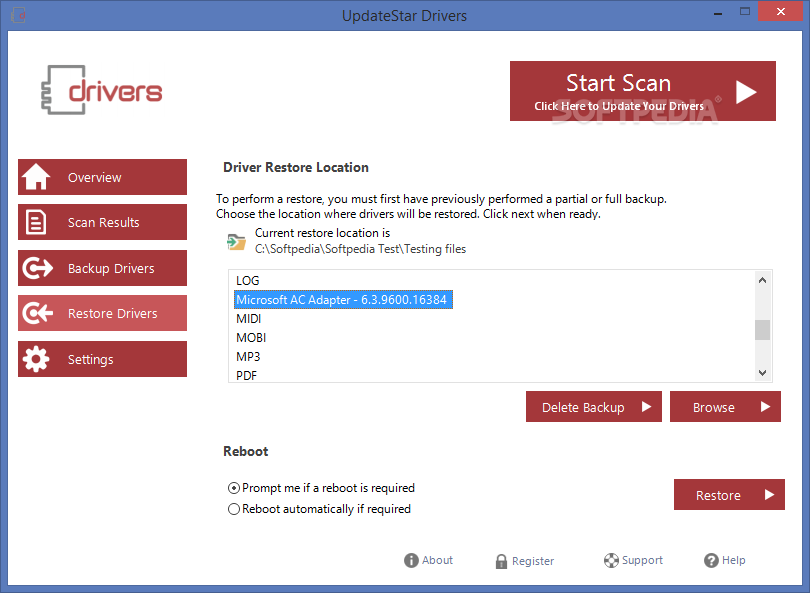
Task: Click the path 'C:\Softpedia\Softpedia Test\Testing files'
Action: tap(361, 249)
